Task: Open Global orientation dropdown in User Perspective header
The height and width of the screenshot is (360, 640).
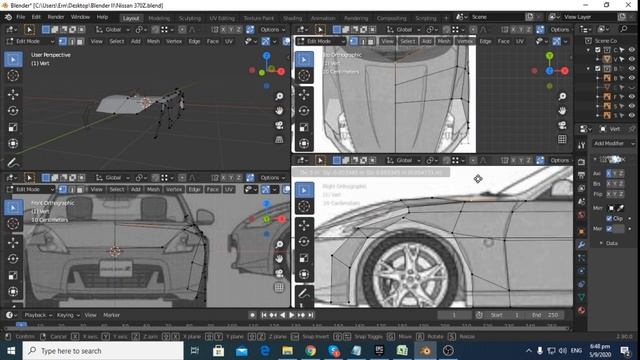Action: coord(113,29)
